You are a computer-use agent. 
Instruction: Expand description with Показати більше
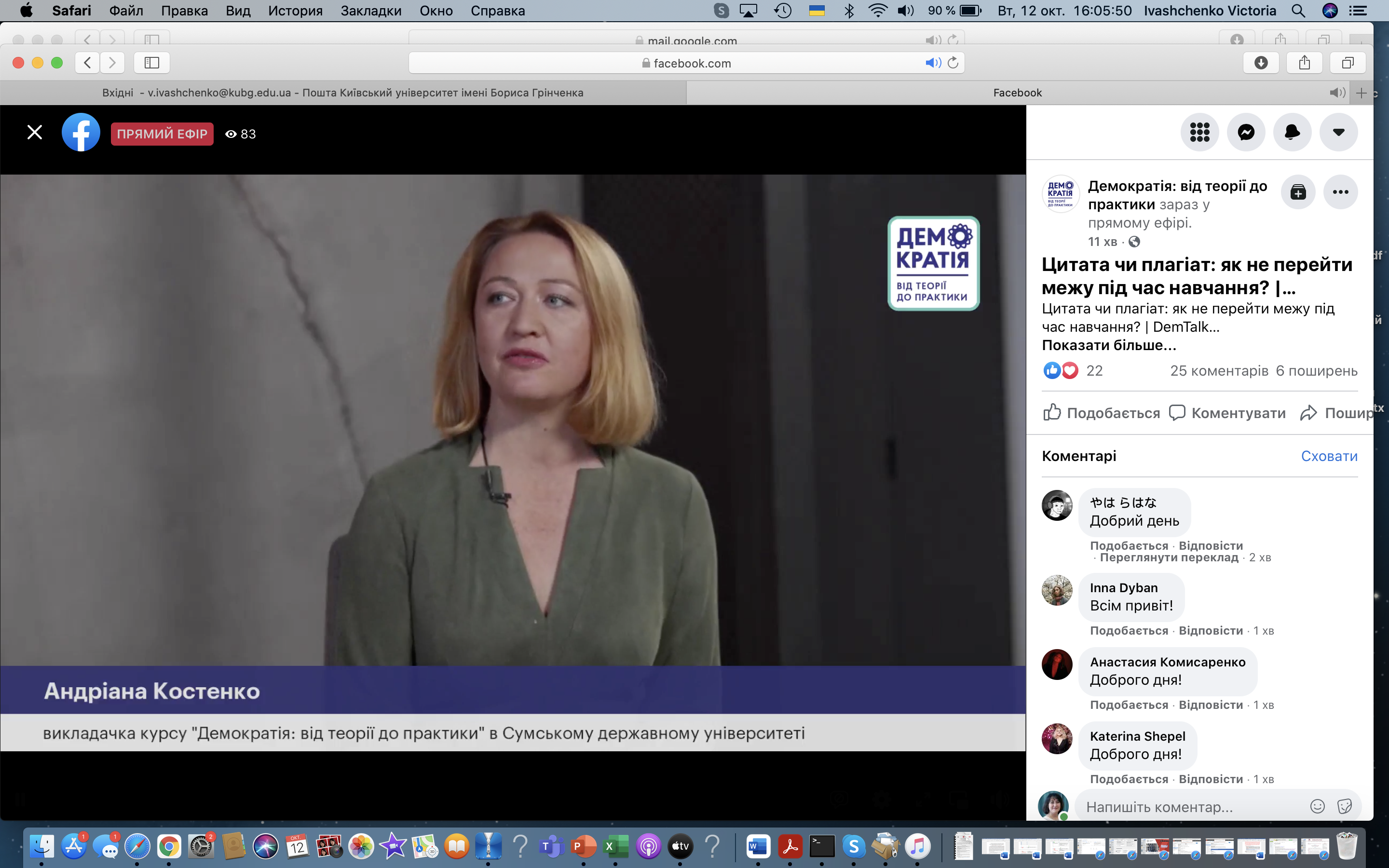point(1109,345)
